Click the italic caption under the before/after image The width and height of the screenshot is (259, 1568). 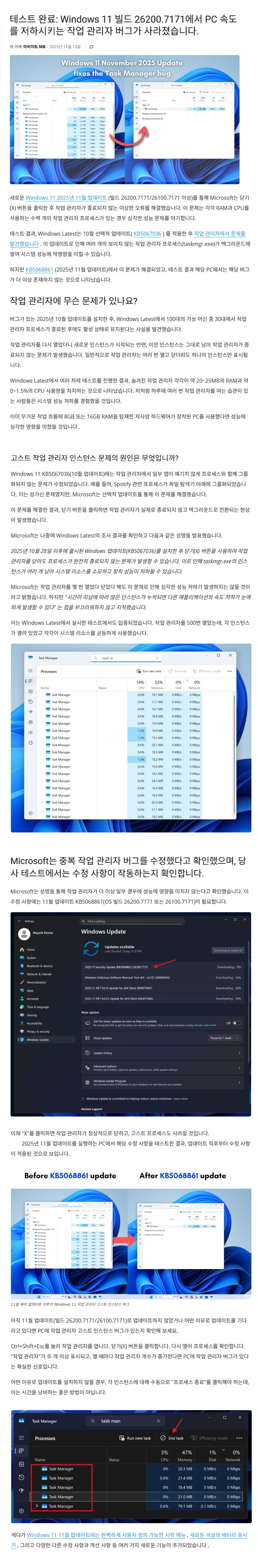click(x=70, y=1304)
